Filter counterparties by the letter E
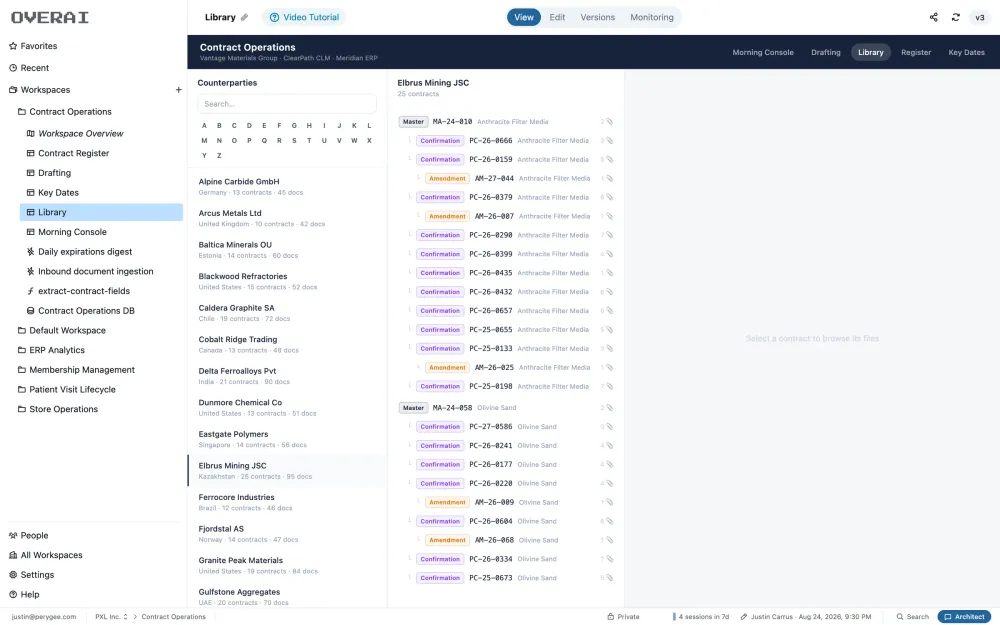The image size is (1000, 625). [264, 126]
